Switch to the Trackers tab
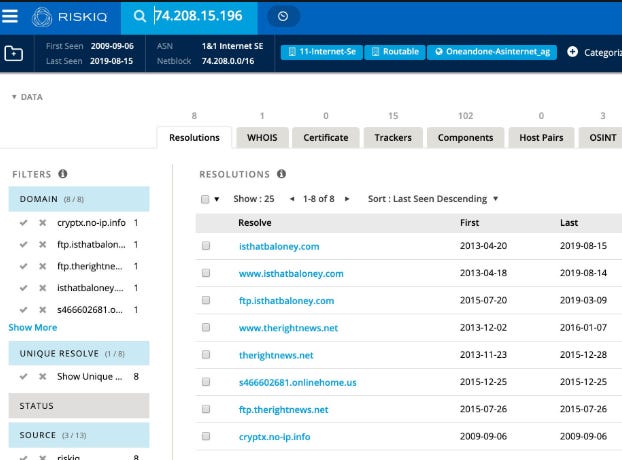 click(x=393, y=138)
